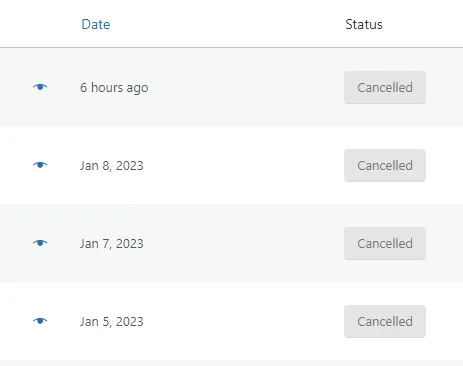Sort by the Date column header
463x366 pixels.
pos(96,24)
